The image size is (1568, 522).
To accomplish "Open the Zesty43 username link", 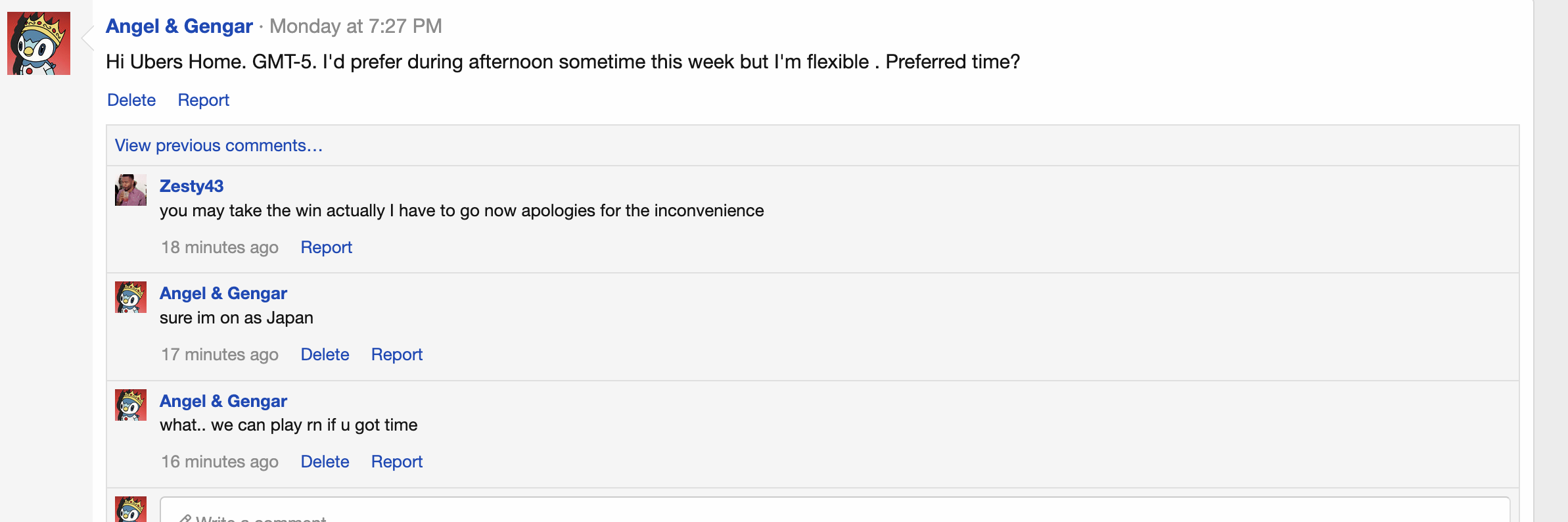I will [x=191, y=186].
